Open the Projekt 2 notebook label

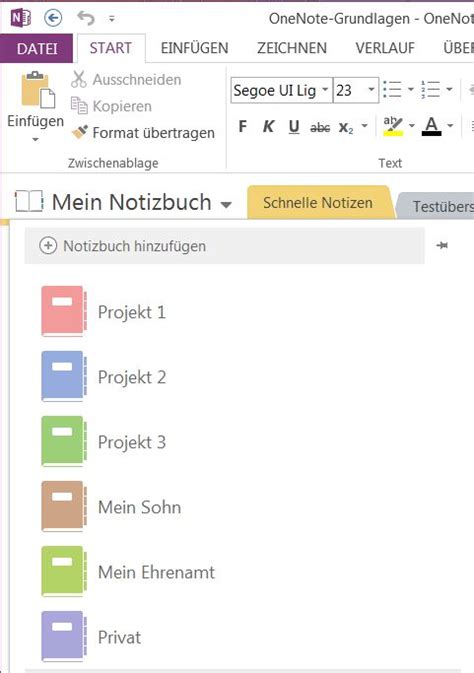click(x=132, y=378)
